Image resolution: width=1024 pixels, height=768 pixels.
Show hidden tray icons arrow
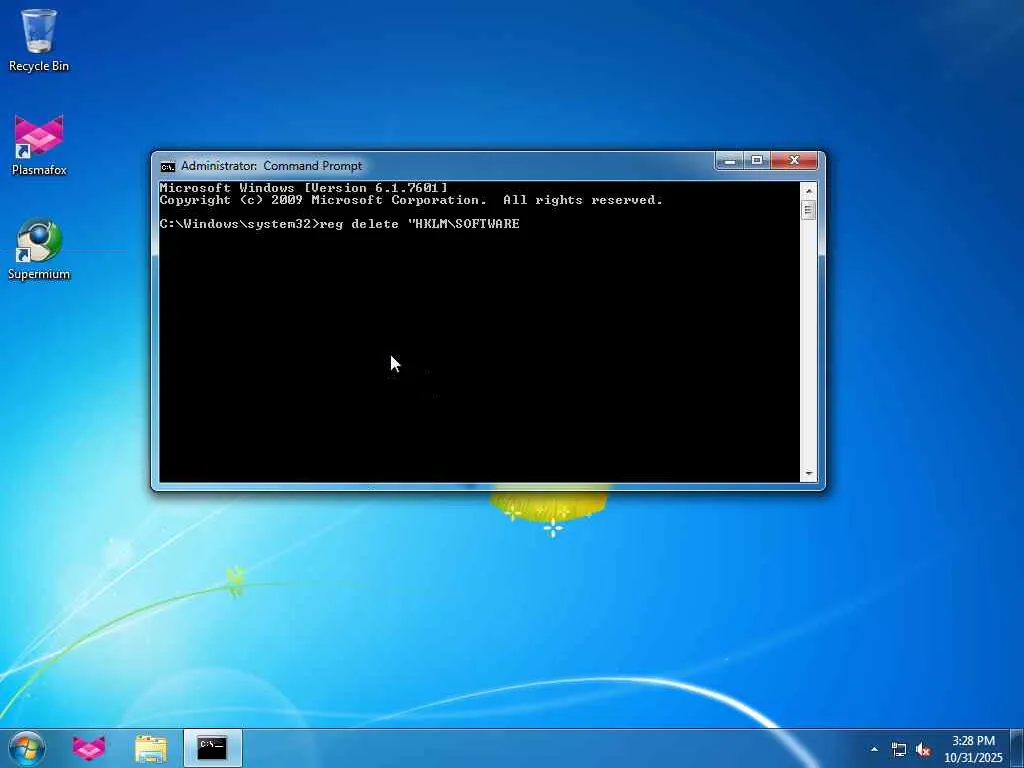(x=874, y=749)
